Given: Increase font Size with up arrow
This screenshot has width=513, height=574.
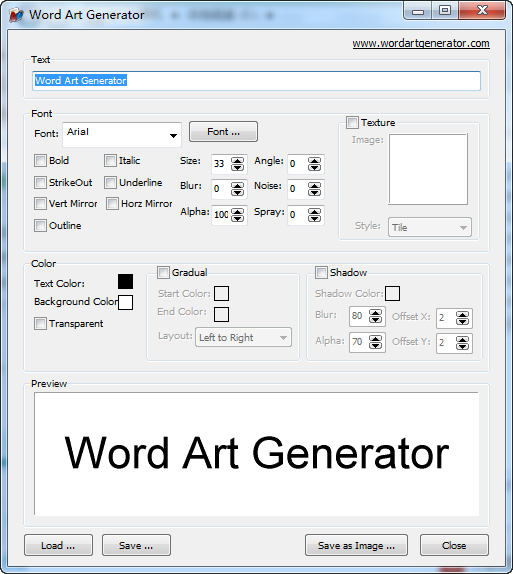Looking at the screenshot, I should pyautogui.click(x=238, y=160).
